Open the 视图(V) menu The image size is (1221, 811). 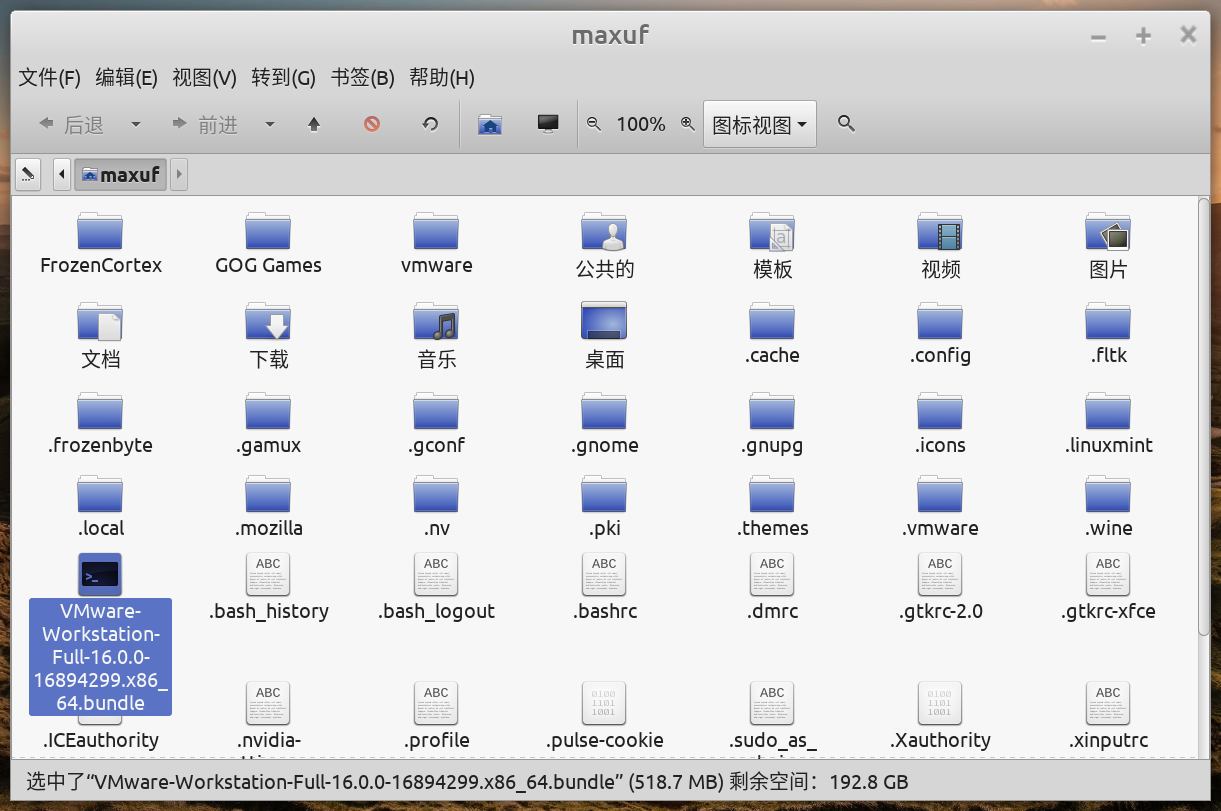(204, 77)
